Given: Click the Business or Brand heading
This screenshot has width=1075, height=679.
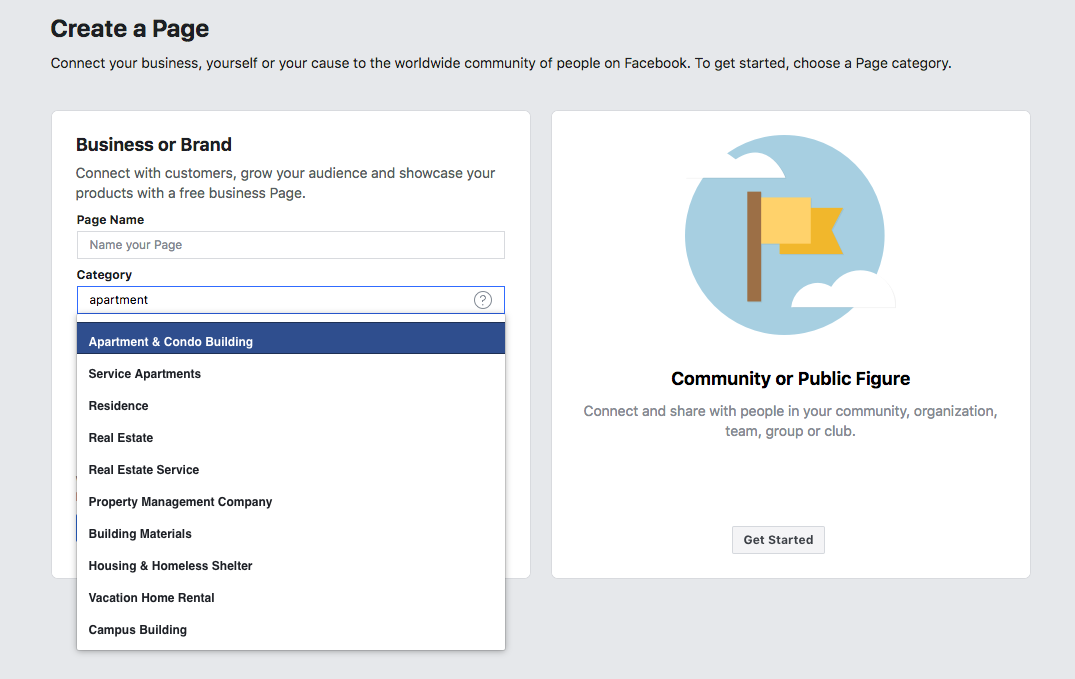Looking at the screenshot, I should point(154,145).
